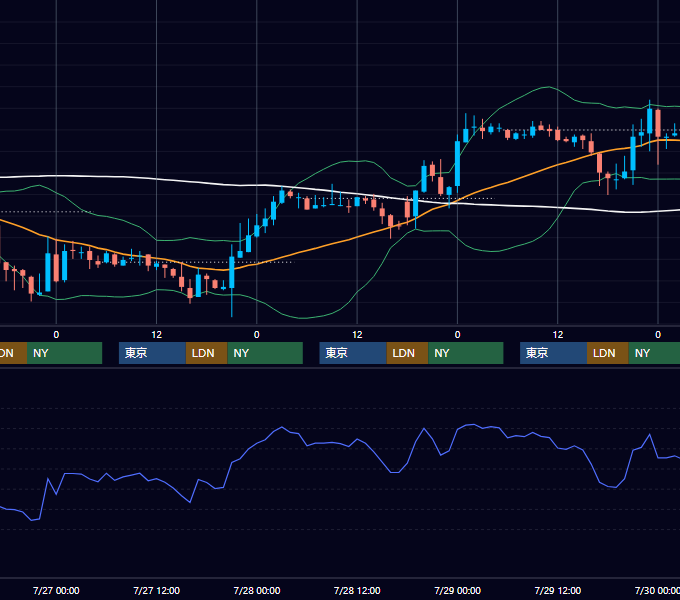Screen dimensions: 680x600
Task: Select the 7/28 00:00 time axis label
Action: (x=257, y=590)
